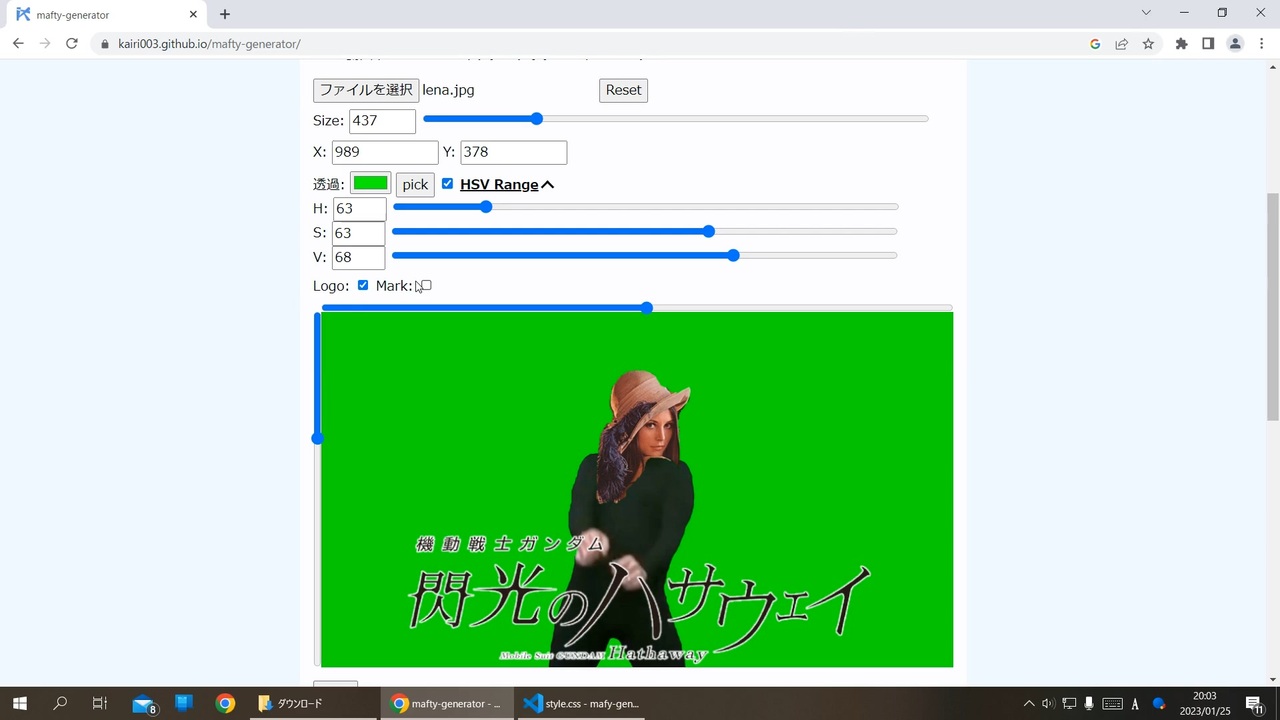Click the Google icon in the address bar
1280x720 pixels.
click(x=1095, y=44)
